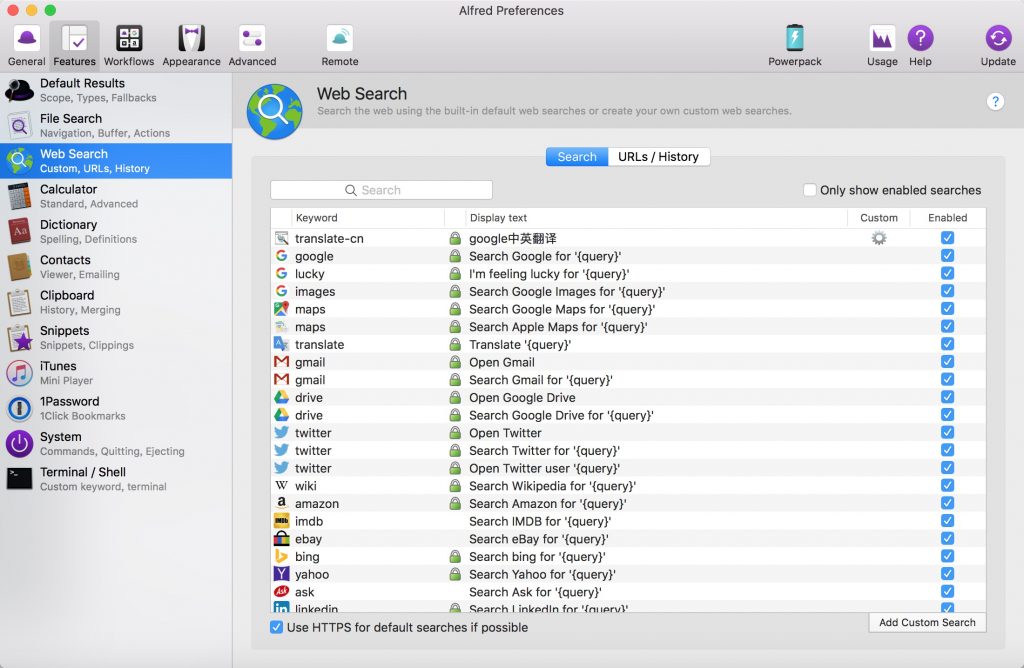Click the translate keyword icon
1024x668 pixels.
[x=281, y=343]
